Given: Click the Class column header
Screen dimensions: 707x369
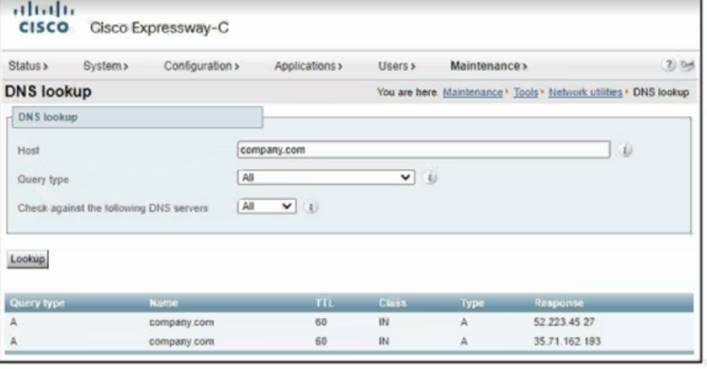Looking at the screenshot, I should (x=392, y=303).
